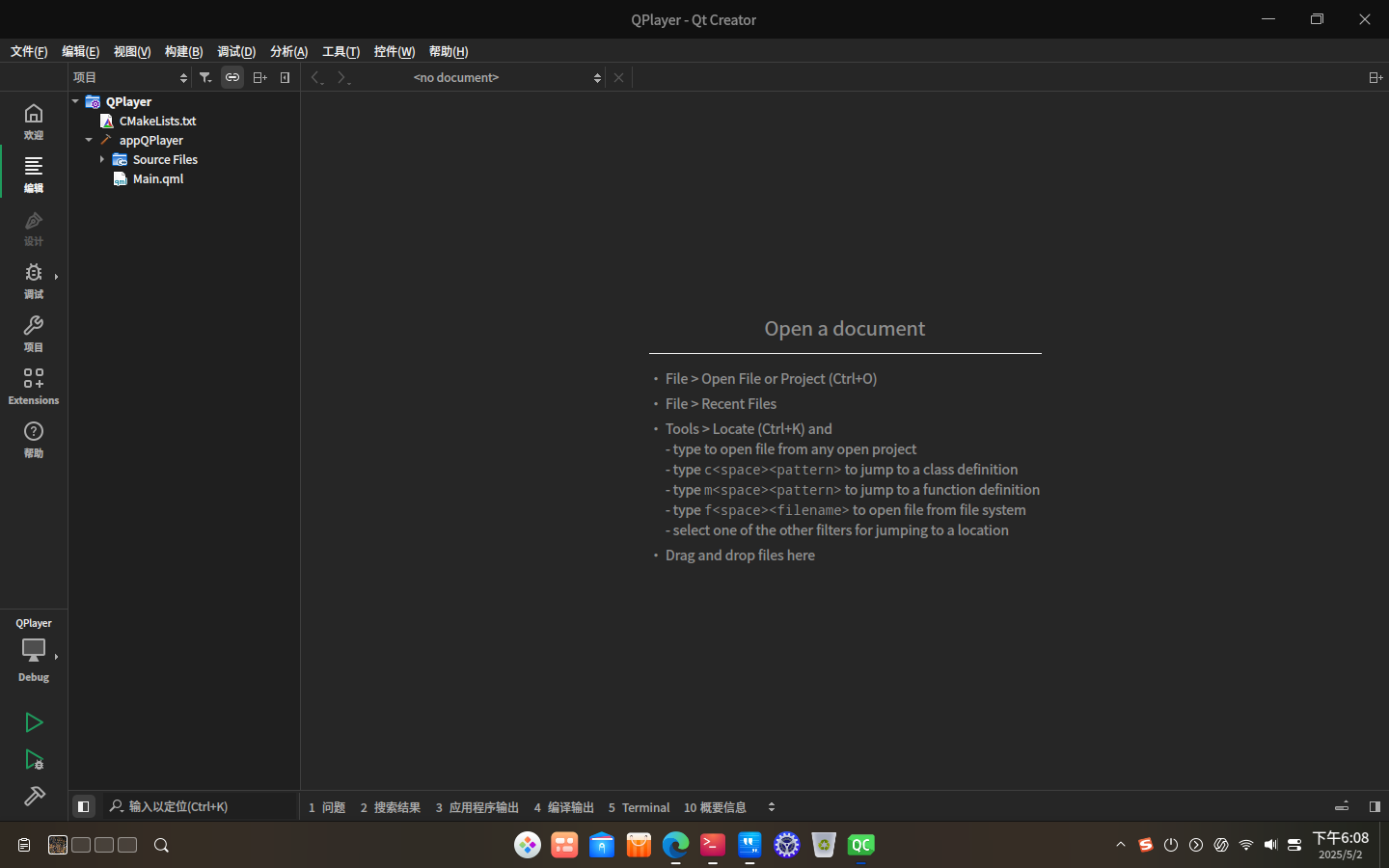The image size is (1389, 868).
Task: Toggle the left sidebar visibility
Action: 84,806
